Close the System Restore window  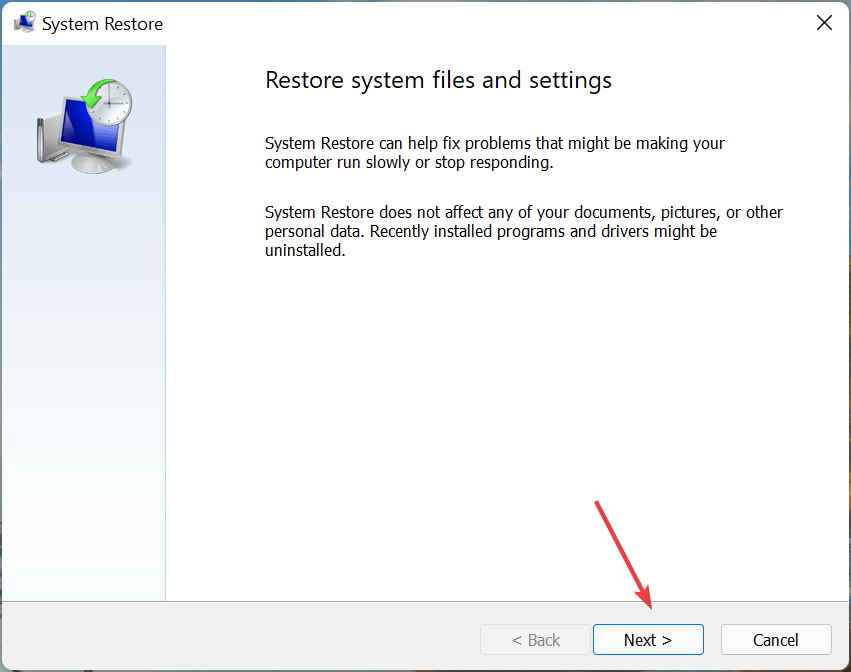click(824, 22)
